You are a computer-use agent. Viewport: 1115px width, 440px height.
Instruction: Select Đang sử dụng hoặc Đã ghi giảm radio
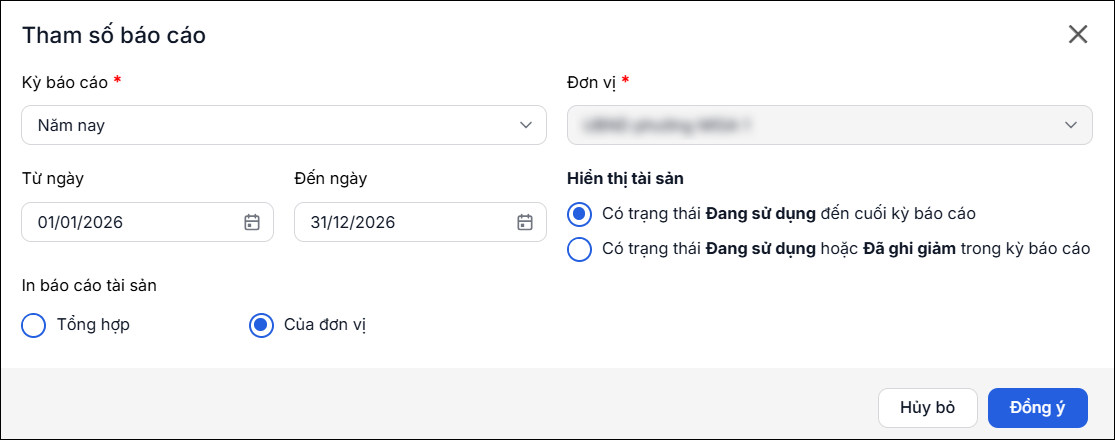[x=580, y=249]
